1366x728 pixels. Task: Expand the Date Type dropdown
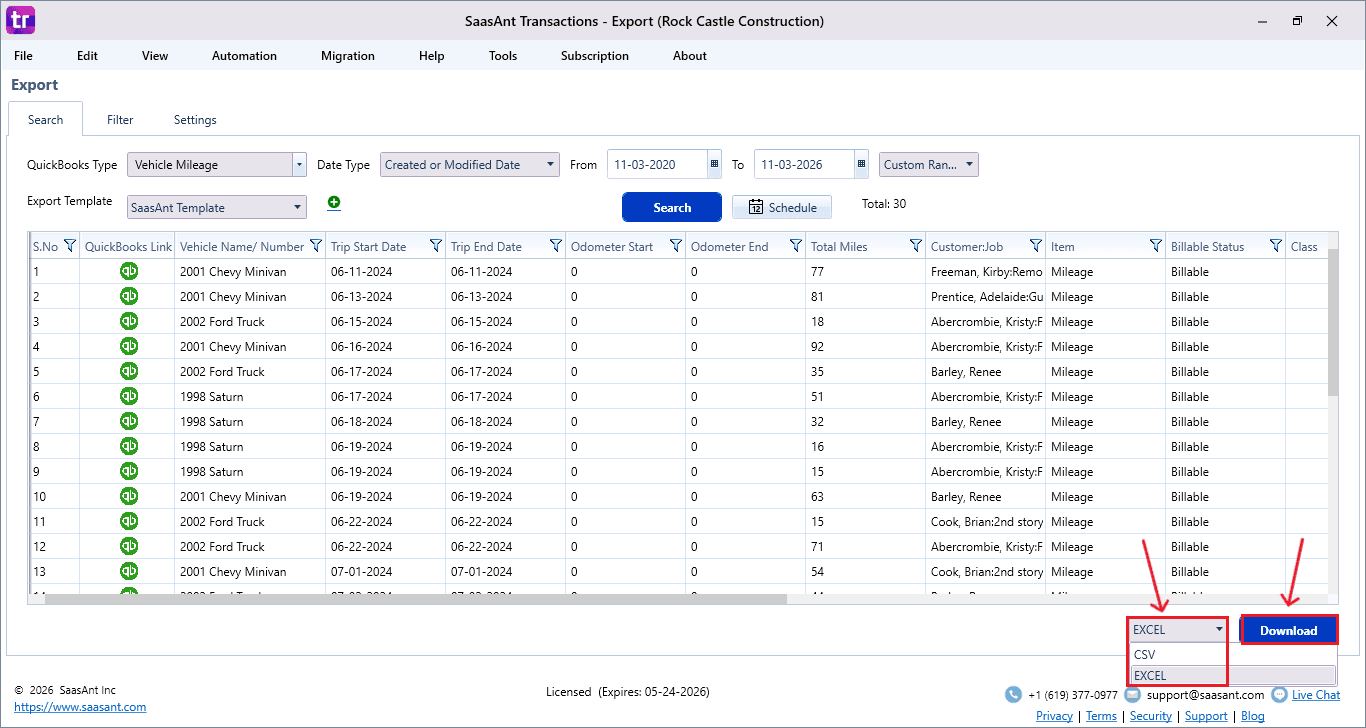coord(551,165)
